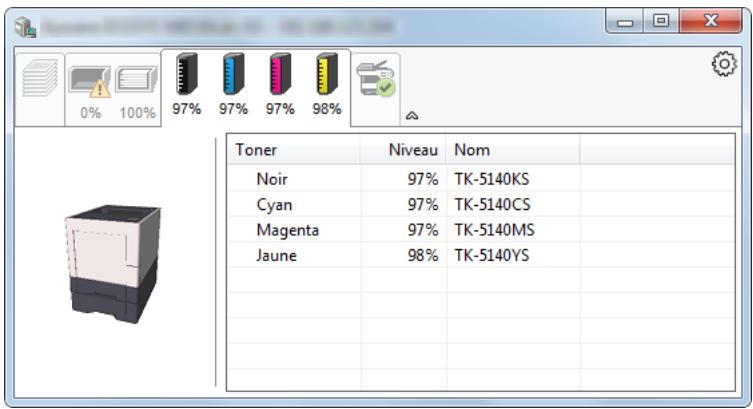The image size is (753, 409).
Task: Sort by the Niveau column header
Action: [403, 150]
